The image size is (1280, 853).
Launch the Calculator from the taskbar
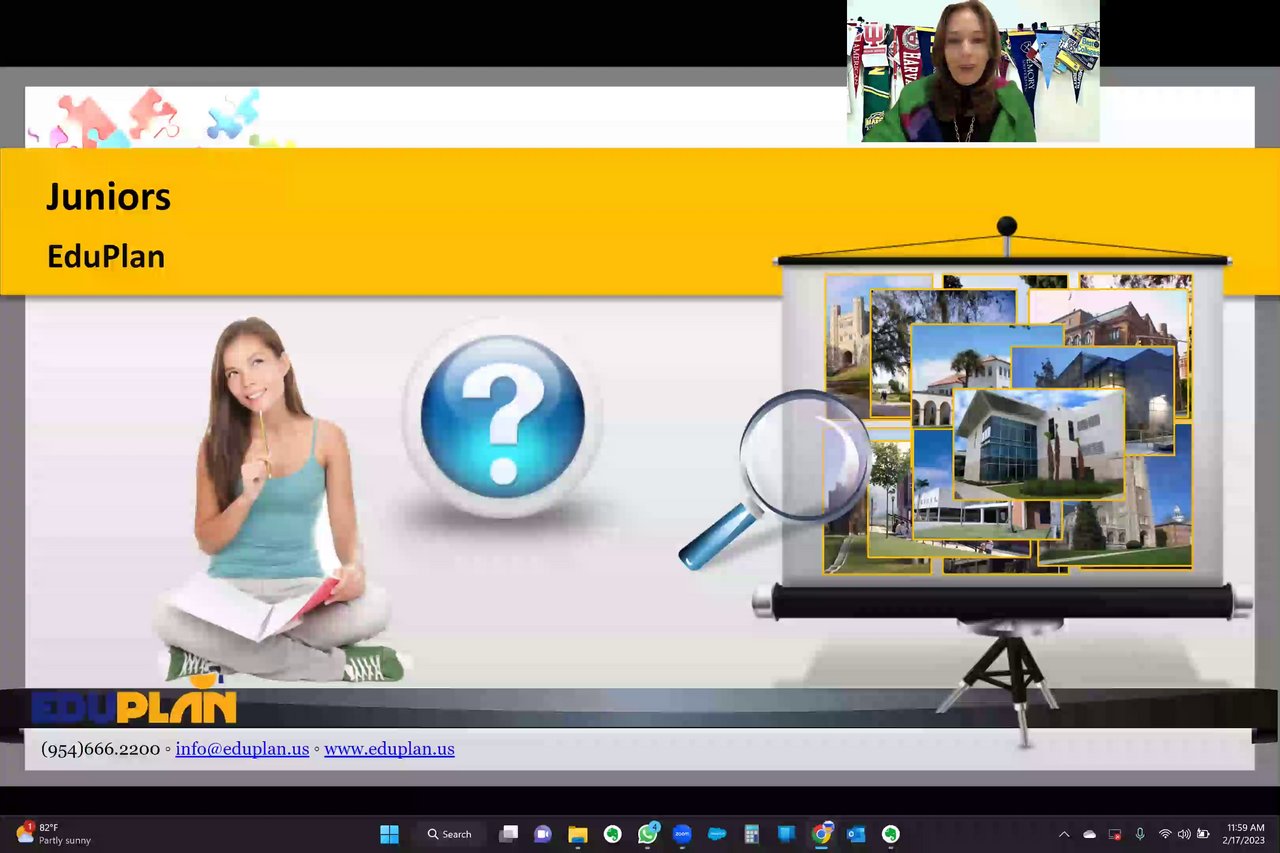tap(752, 834)
